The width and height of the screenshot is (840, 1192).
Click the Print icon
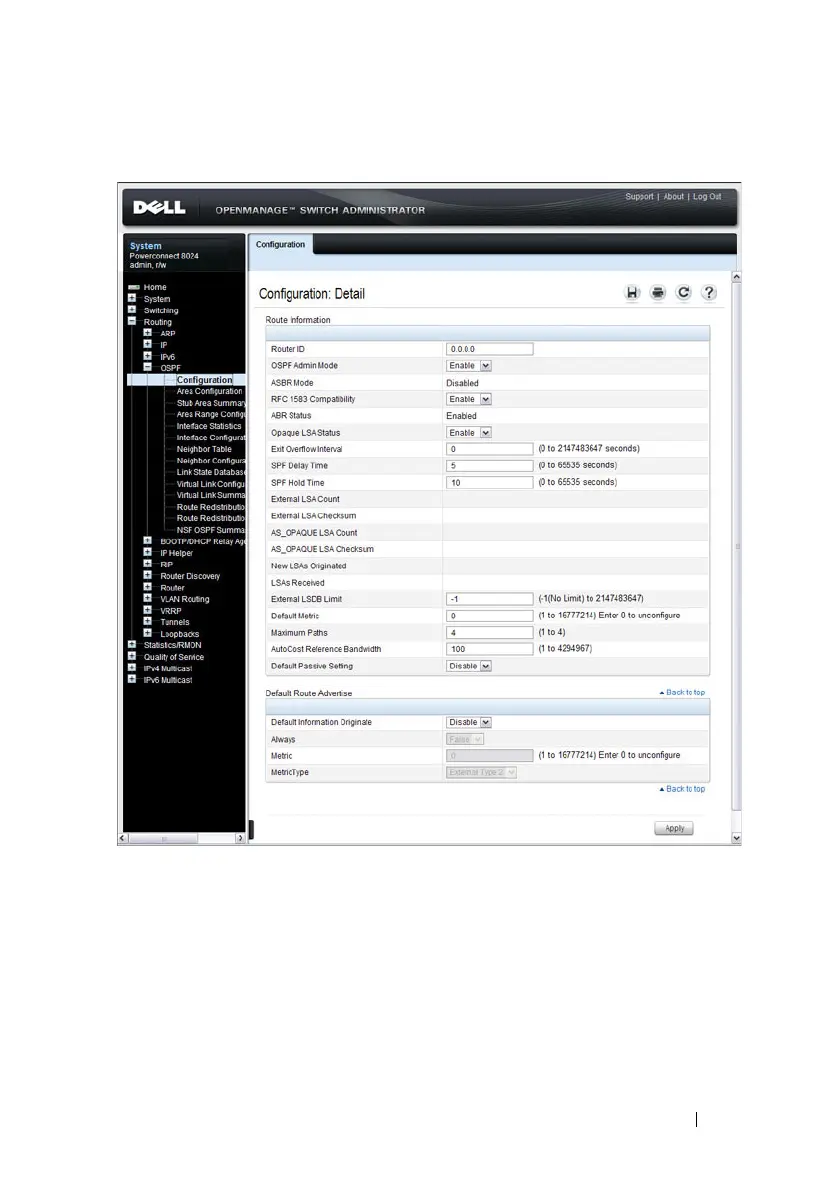pyautogui.click(x=658, y=293)
